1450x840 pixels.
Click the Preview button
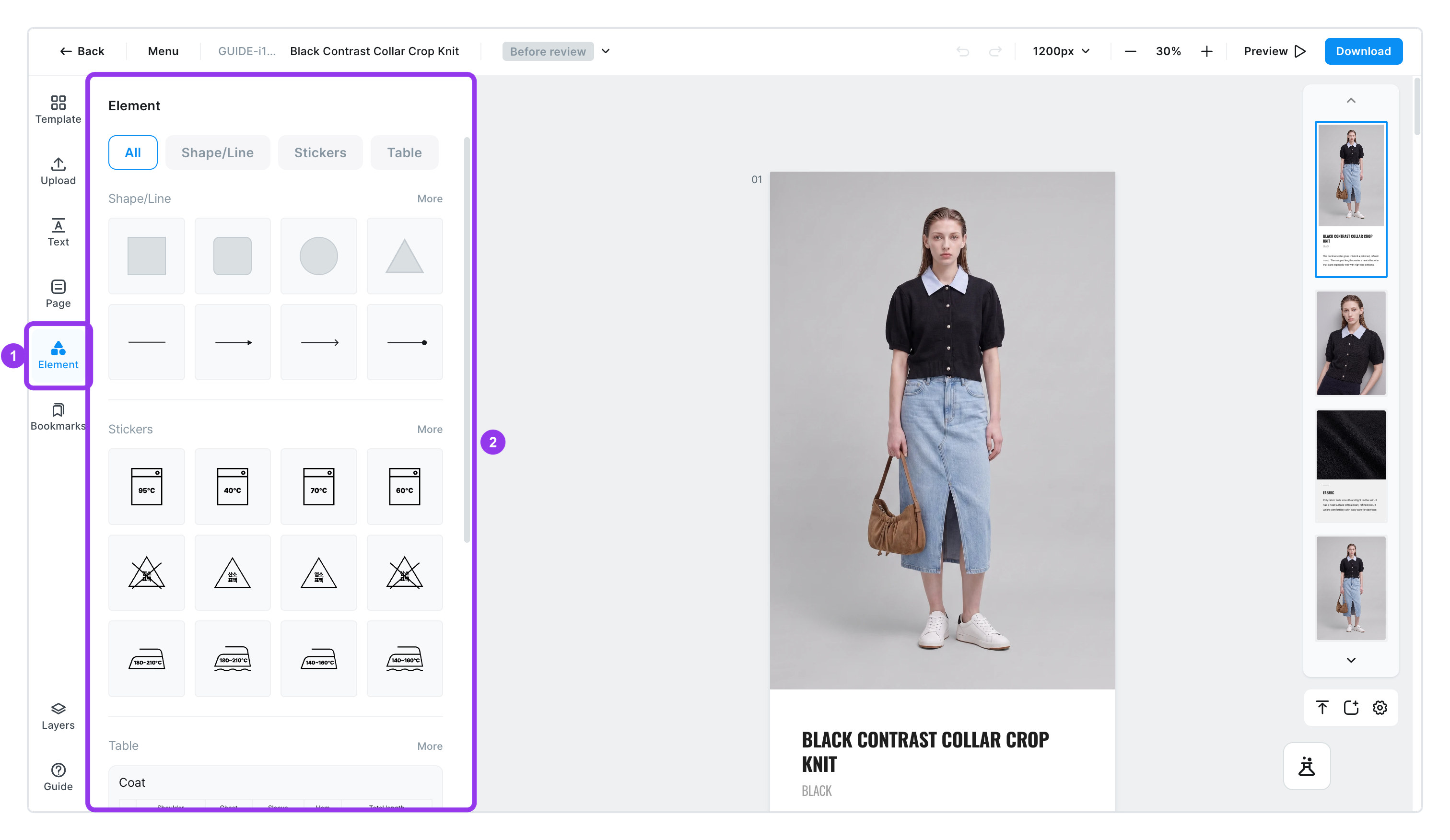coord(1275,51)
